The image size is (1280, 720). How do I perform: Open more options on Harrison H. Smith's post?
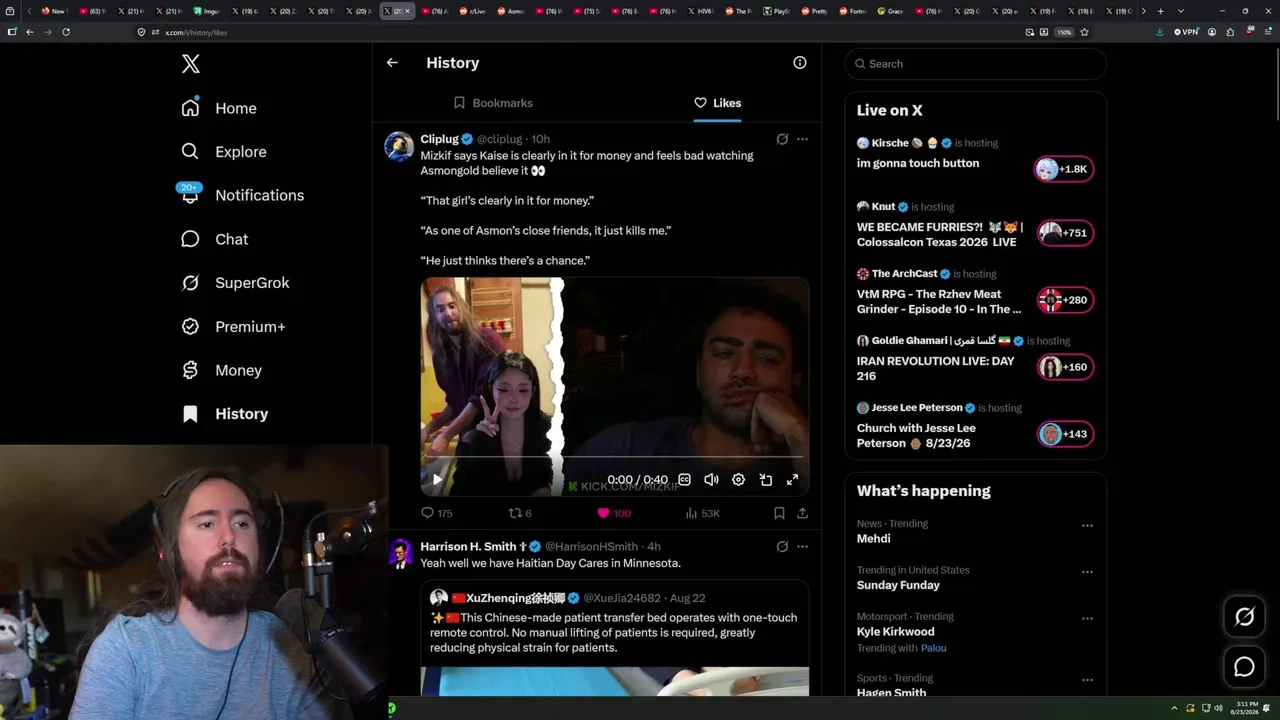802,547
